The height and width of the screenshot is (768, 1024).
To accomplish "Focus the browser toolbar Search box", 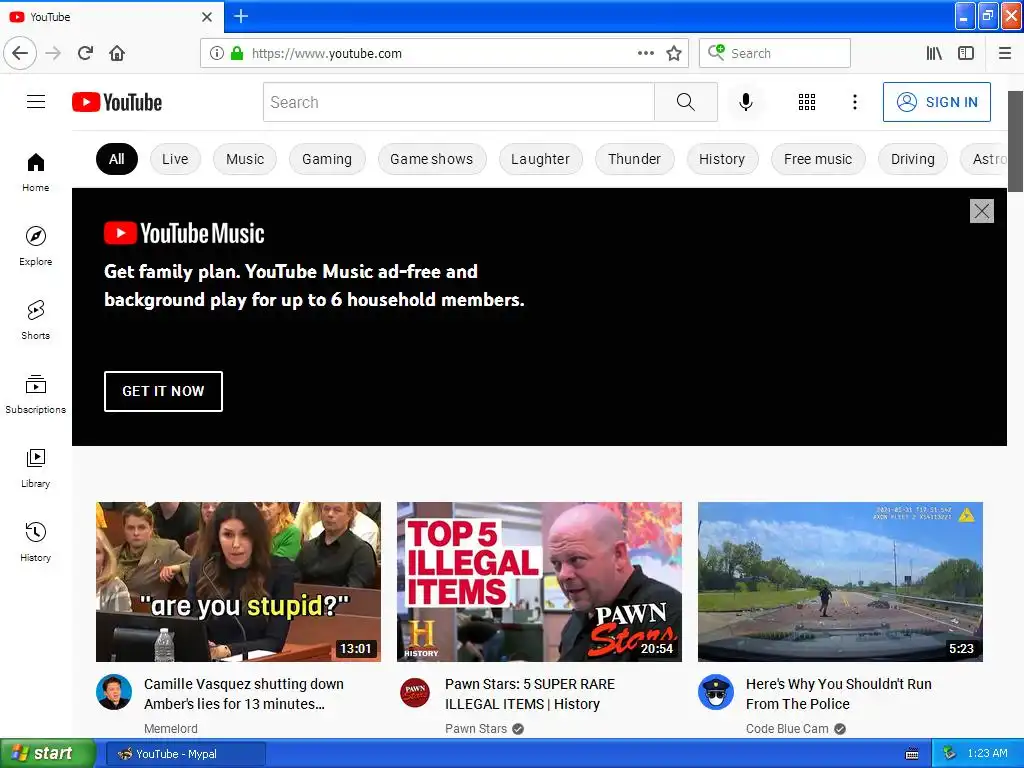I will click(775, 53).
